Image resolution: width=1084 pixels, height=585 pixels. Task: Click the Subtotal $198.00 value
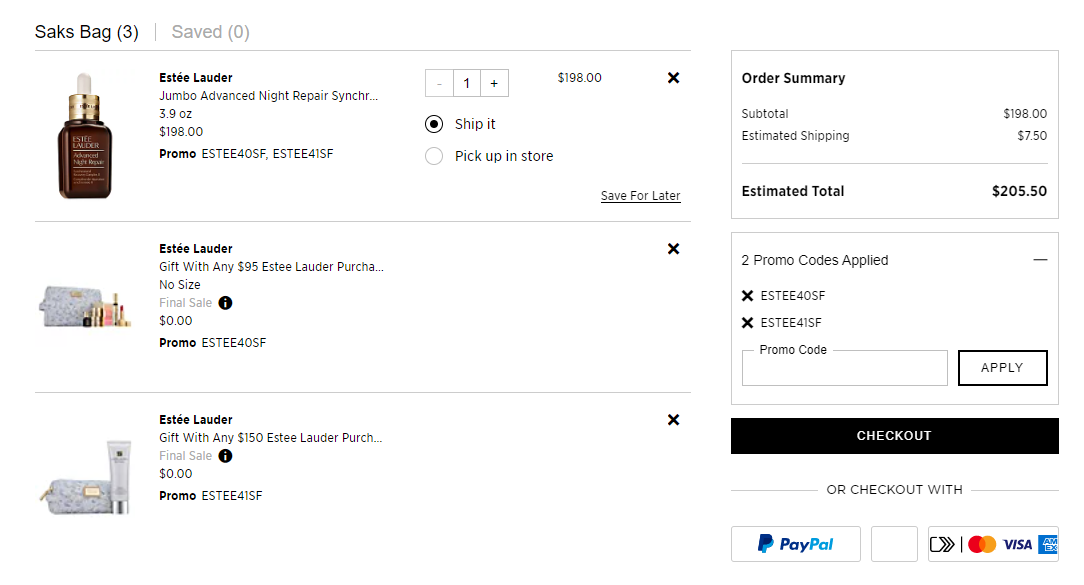point(1025,113)
